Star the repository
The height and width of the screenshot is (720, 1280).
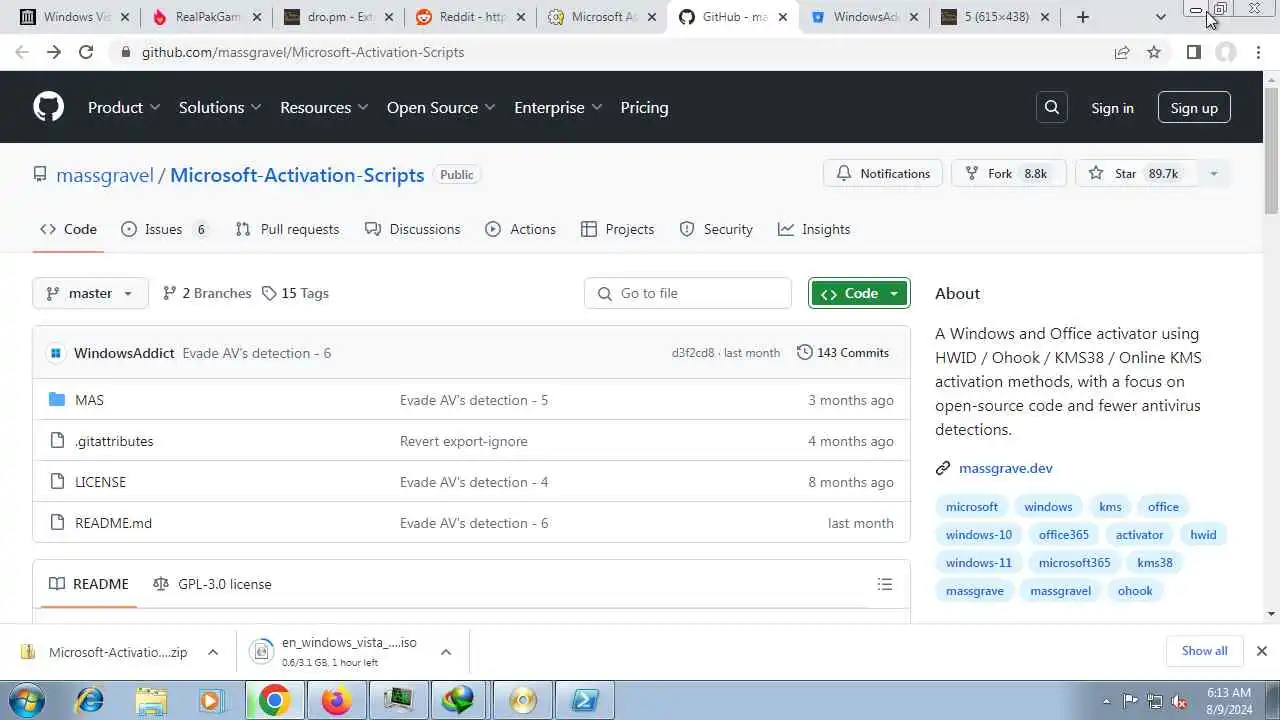[x=1137, y=173]
